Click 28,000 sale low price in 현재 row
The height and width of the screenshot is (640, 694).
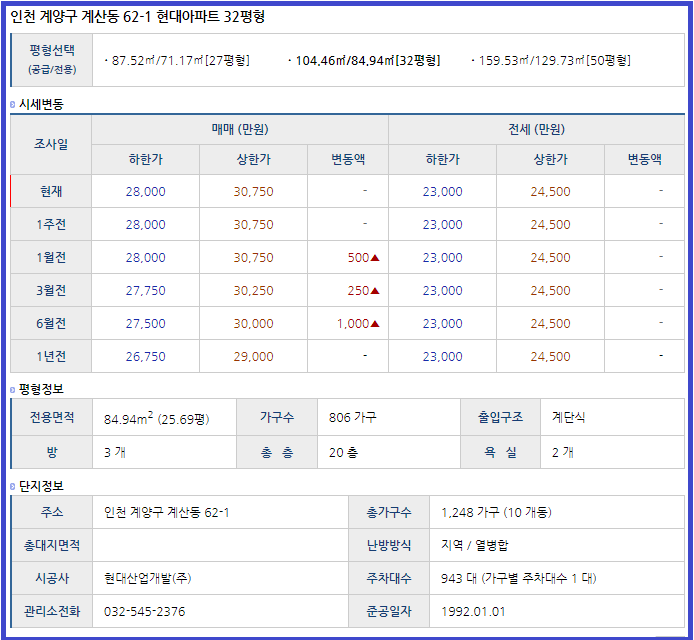(146, 192)
